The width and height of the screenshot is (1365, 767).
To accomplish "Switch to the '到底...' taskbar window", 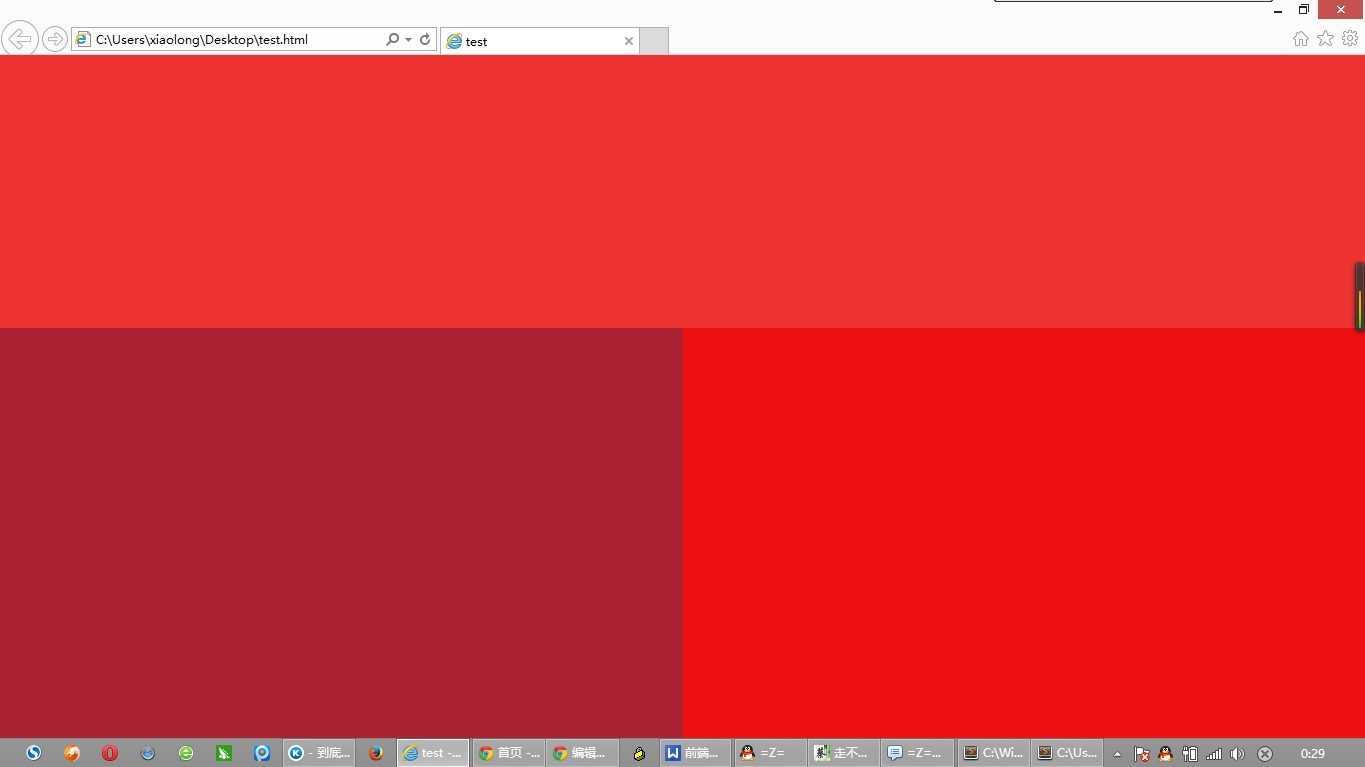I will [x=319, y=753].
